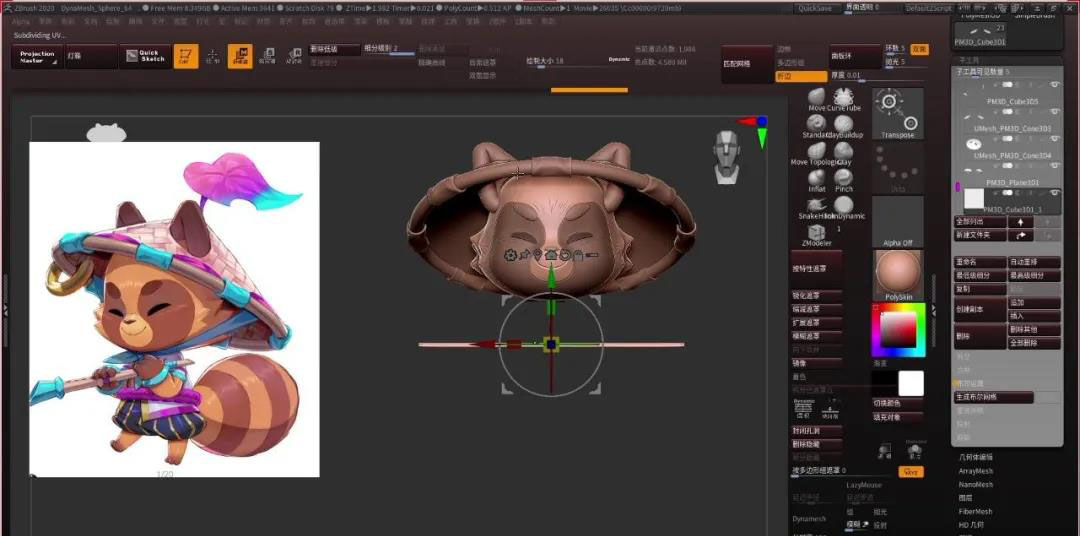Select the Pinch brush
1080x536 pixels.
click(843, 180)
